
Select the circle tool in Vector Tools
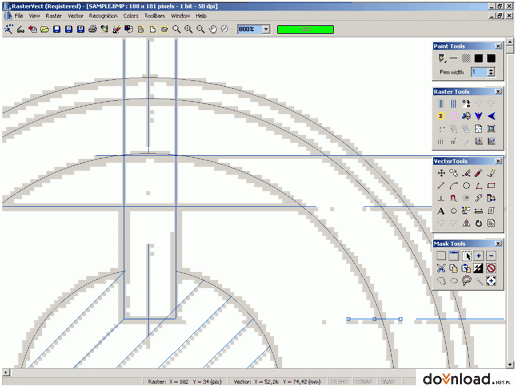click(466, 186)
